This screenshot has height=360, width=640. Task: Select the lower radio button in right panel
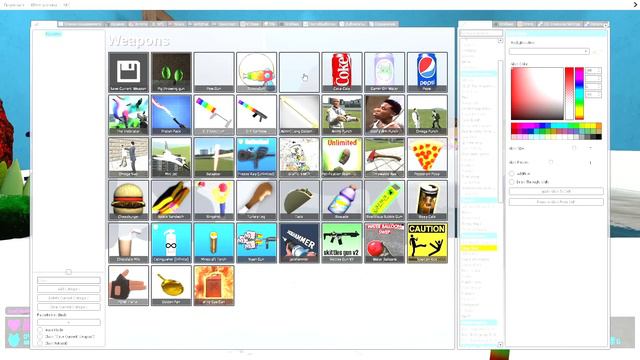(512, 182)
